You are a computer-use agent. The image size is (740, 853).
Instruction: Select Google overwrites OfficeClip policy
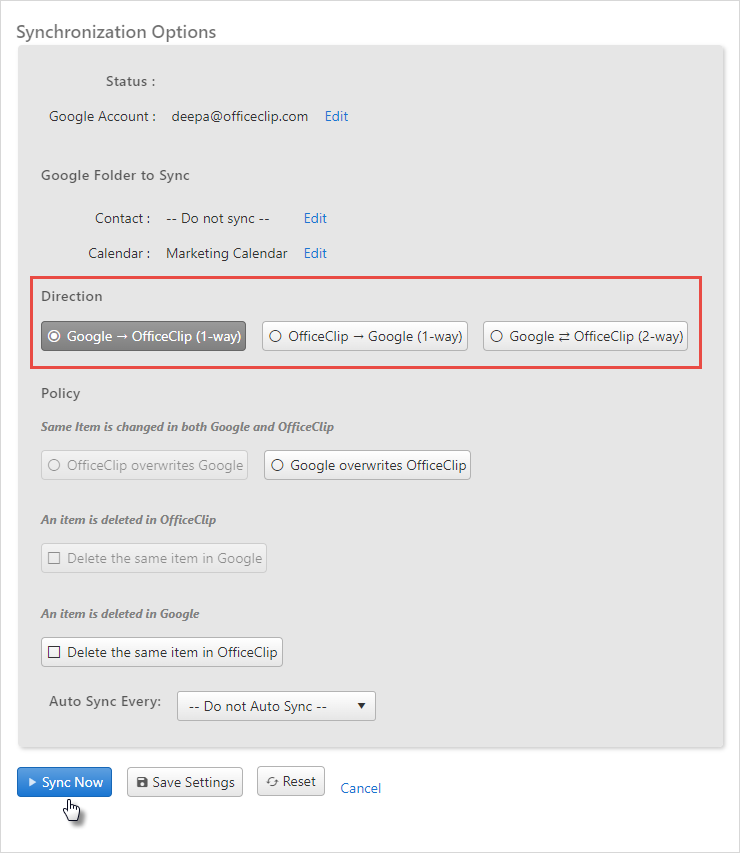click(367, 465)
